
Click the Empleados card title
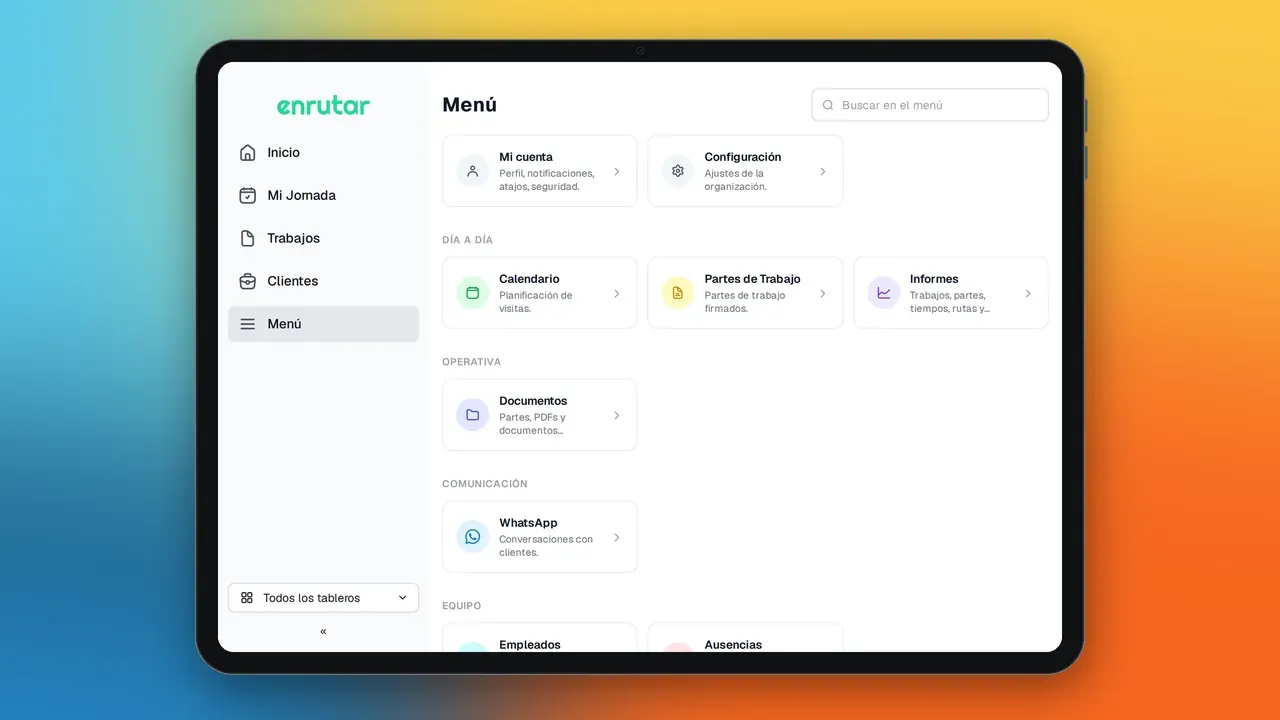(x=530, y=645)
